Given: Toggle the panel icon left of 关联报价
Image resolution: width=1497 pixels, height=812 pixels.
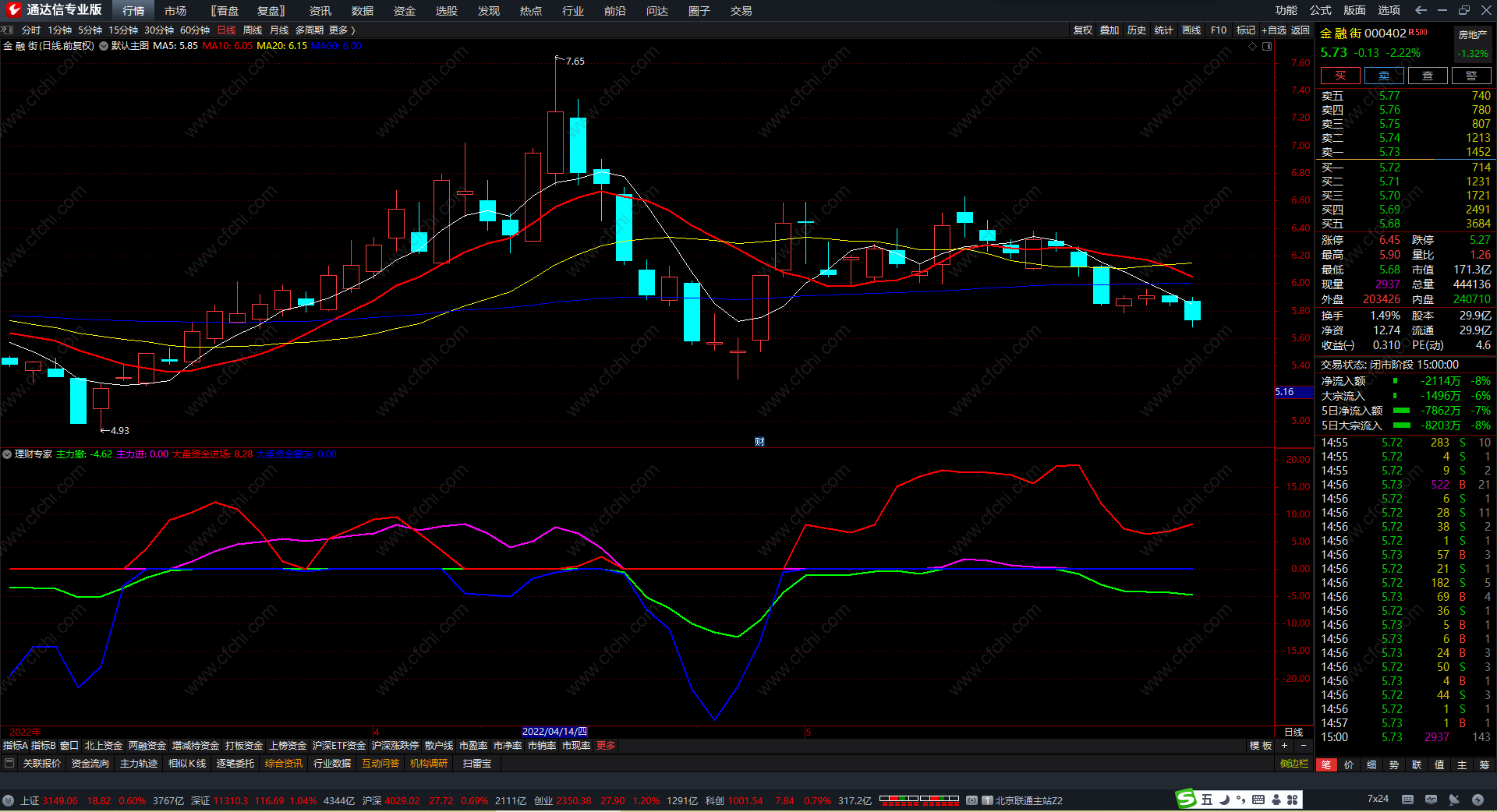Looking at the screenshot, I should [9, 764].
